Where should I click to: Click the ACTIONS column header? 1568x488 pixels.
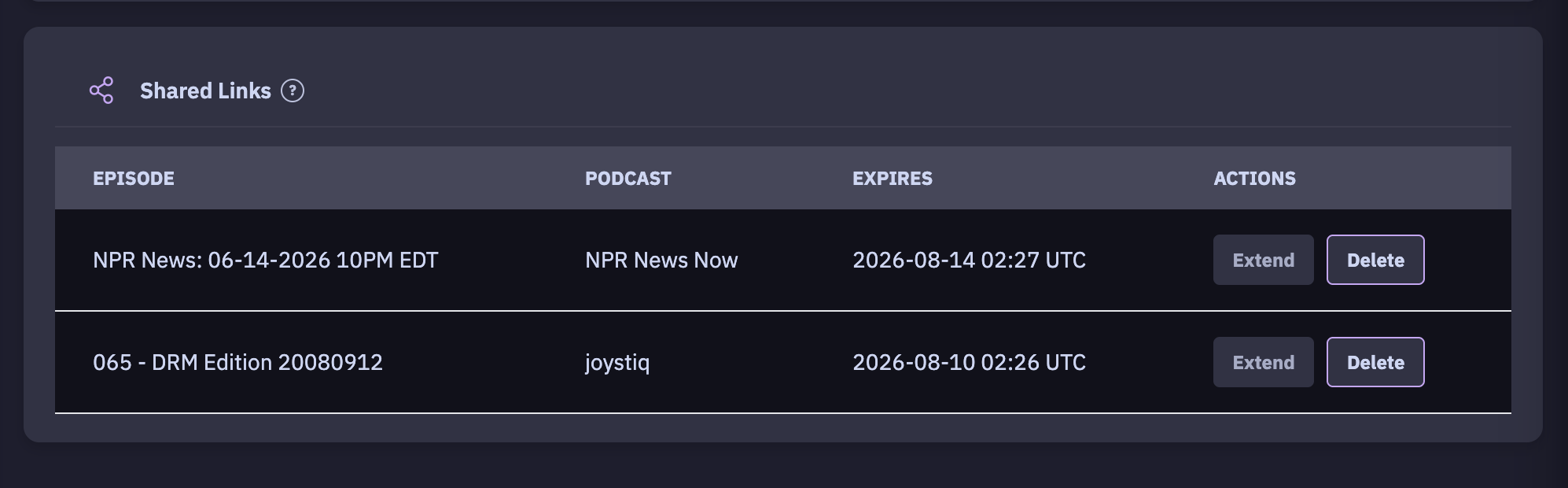1254,179
